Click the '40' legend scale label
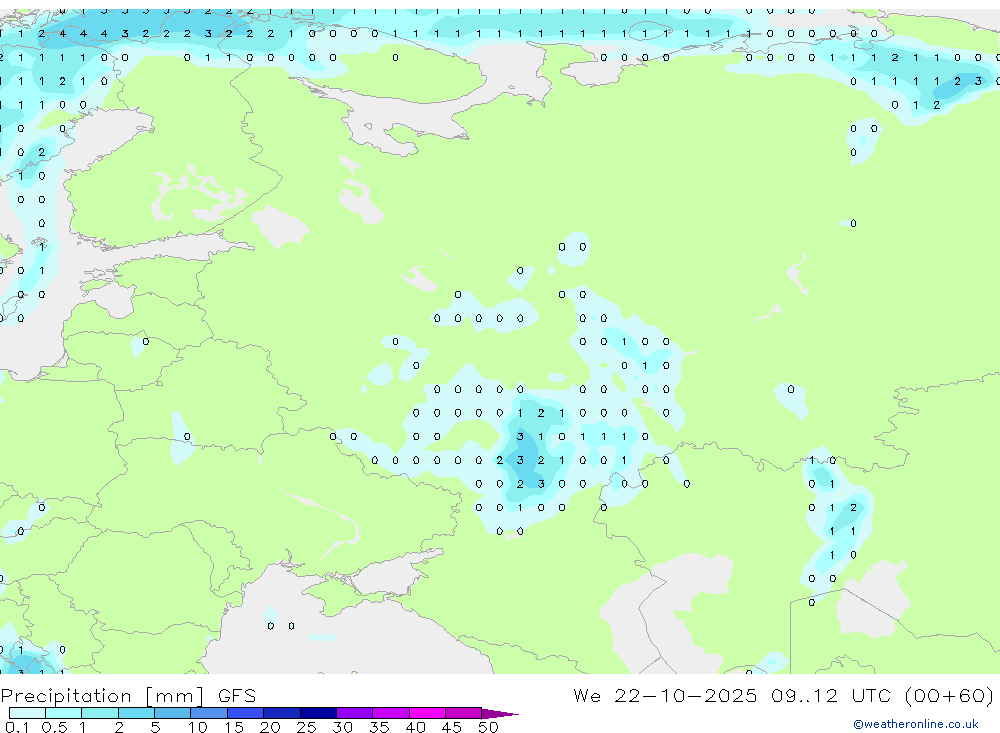This screenshot has height=733, width=1000. pyautogui.click(x=415, y=727)
